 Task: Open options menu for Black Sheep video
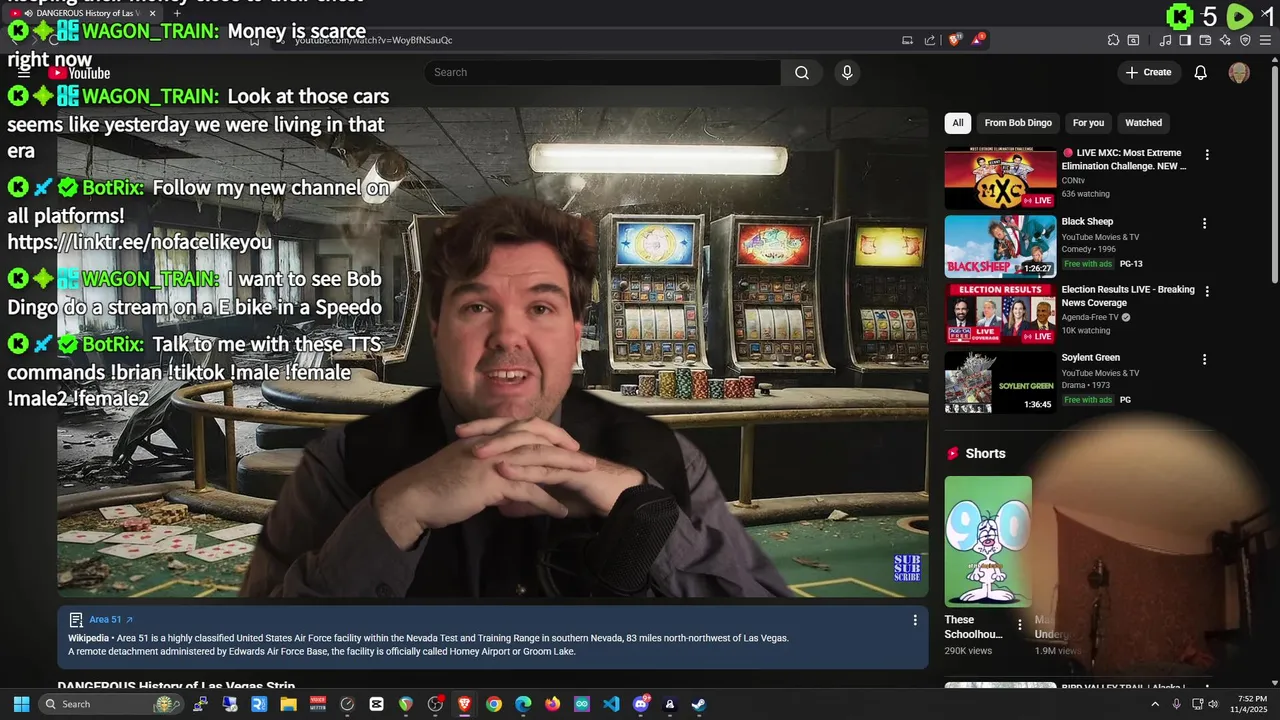(x=1204, y=223)
